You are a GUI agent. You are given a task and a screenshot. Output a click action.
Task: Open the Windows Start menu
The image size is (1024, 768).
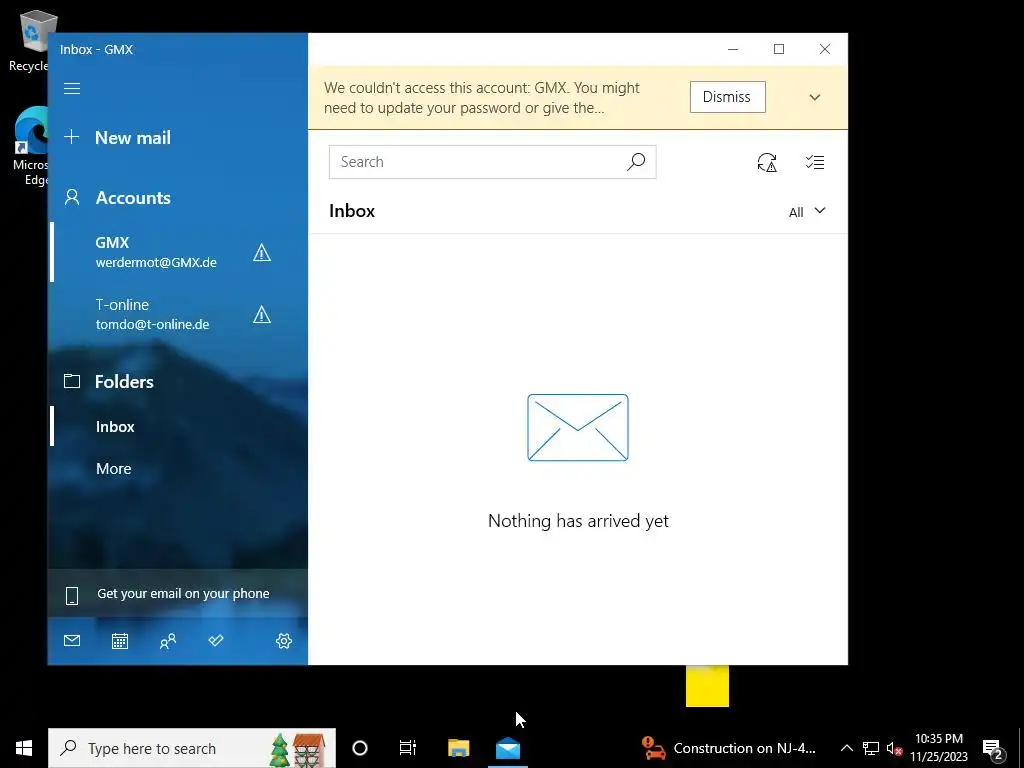coord(24,748)
